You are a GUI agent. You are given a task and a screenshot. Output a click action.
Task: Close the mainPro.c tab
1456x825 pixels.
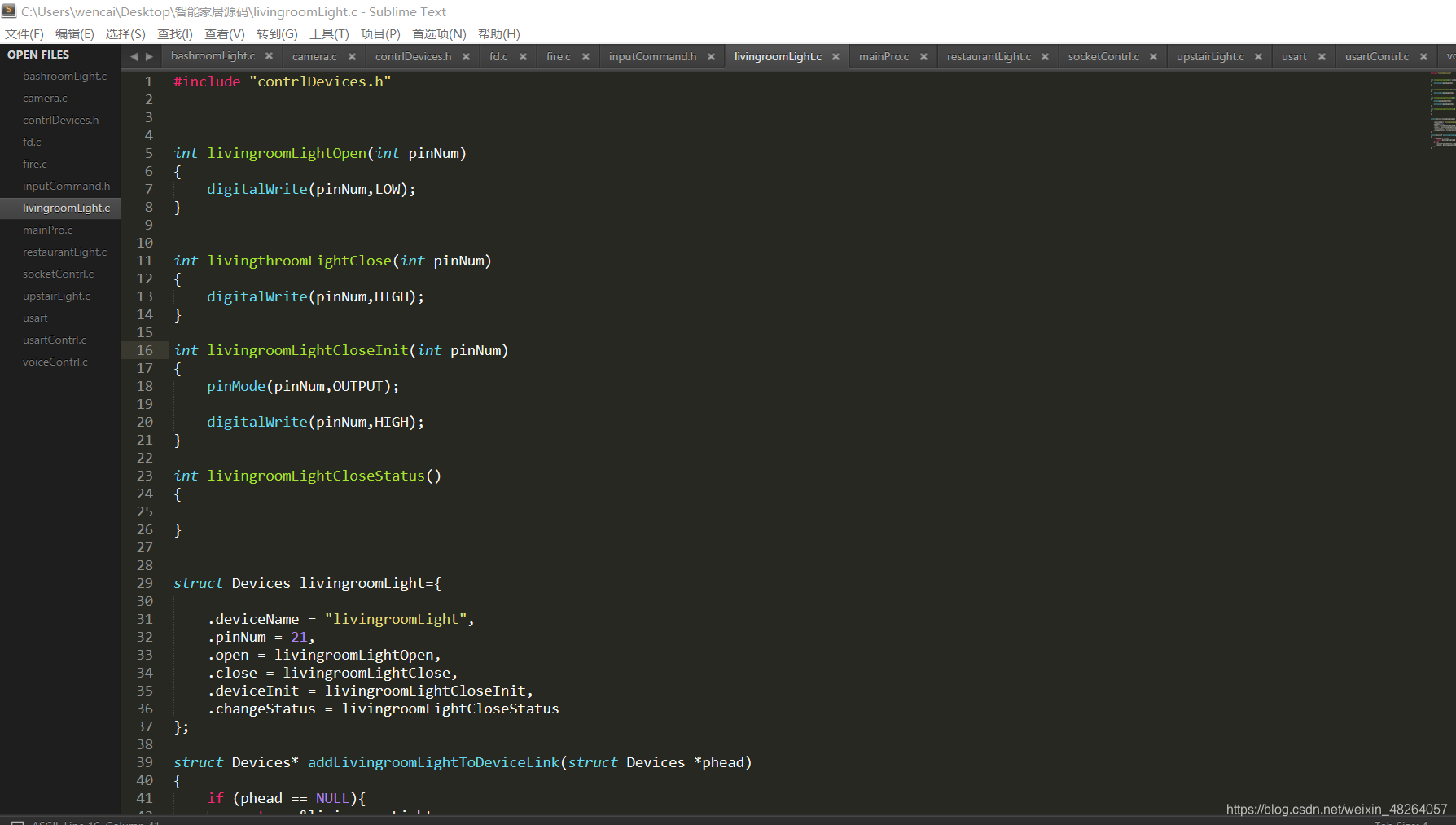click(x=923, y=56)
